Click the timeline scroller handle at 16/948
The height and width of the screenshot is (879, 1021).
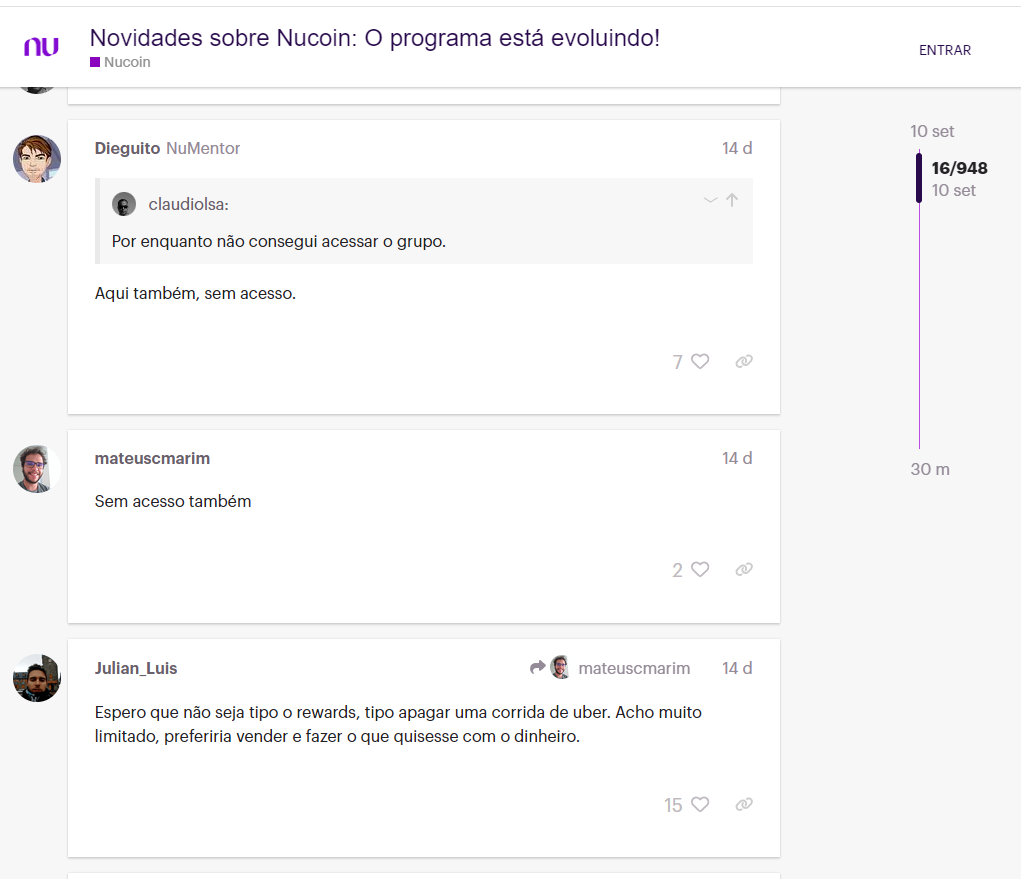919,177
